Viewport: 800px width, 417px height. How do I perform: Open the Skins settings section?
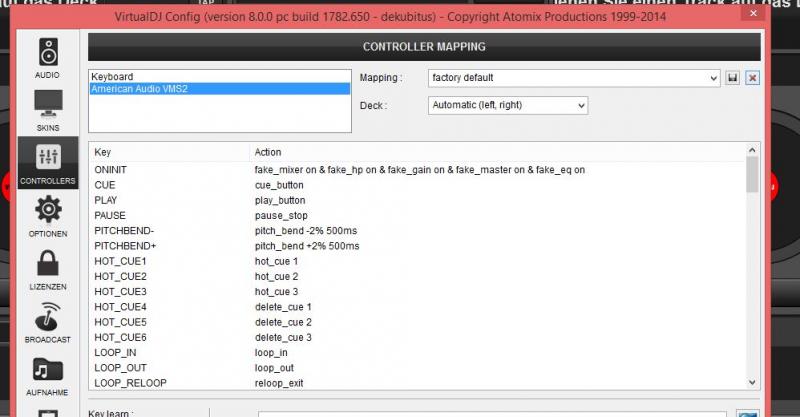[48, 110]
